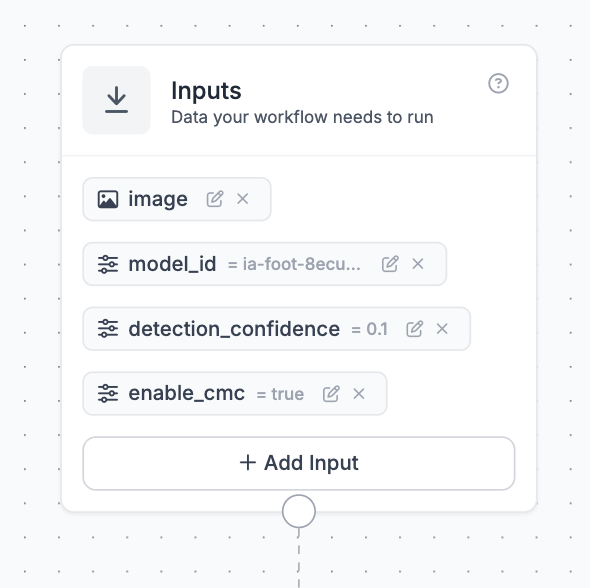Edit the model_id parameter
Viewport: 590px width, 588px height.
390,264
